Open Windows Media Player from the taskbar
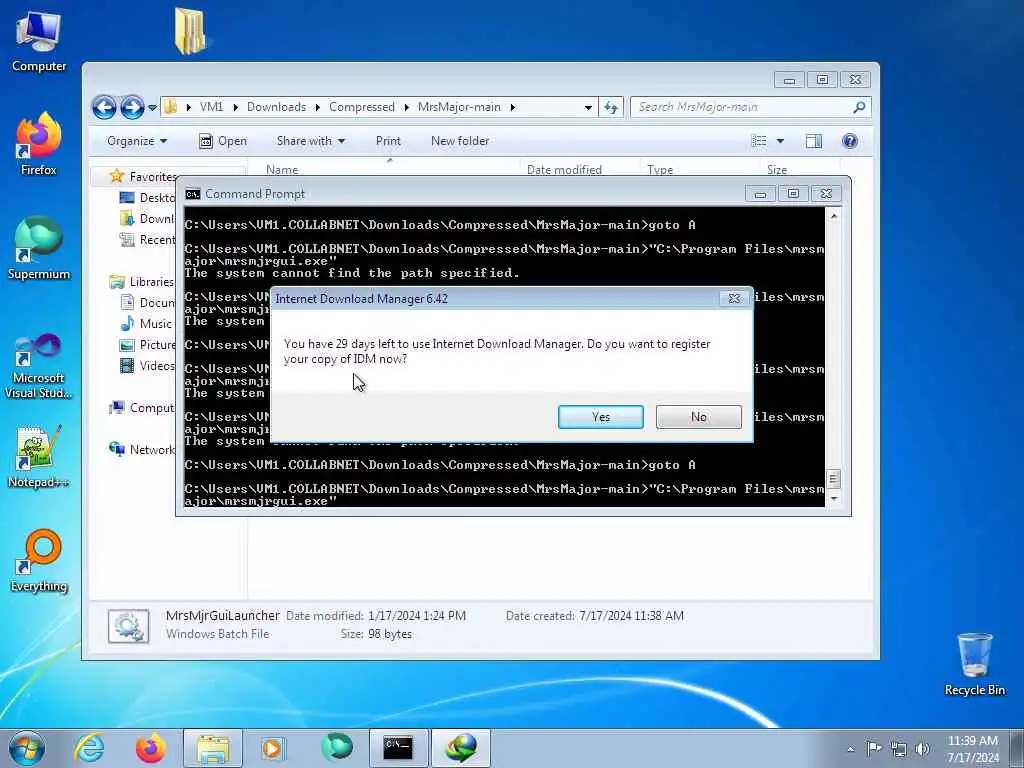The height and width of the screenshot is (768, 1024). tap(274, 748)
